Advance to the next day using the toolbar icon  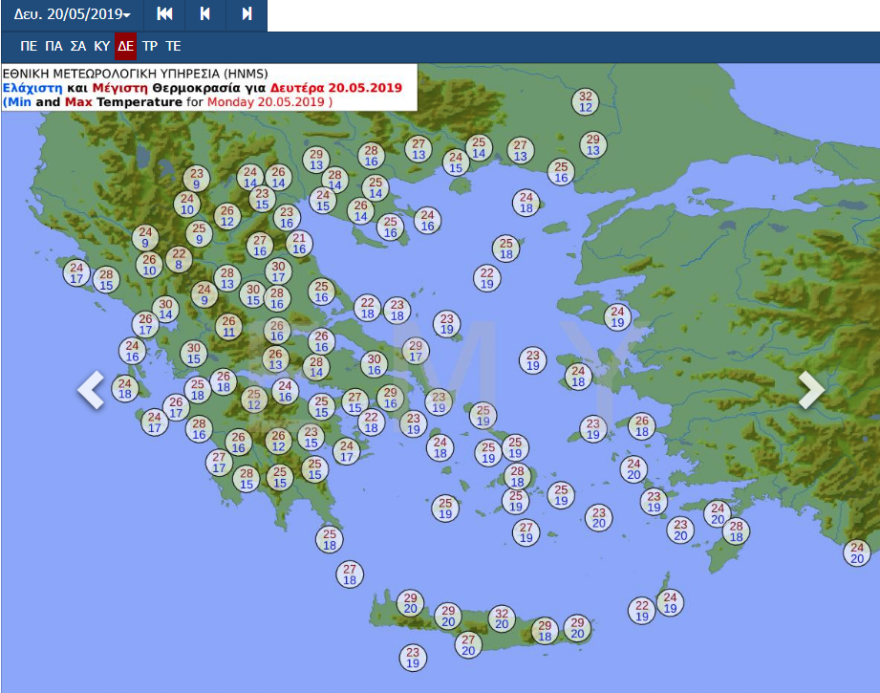point(246,15)
